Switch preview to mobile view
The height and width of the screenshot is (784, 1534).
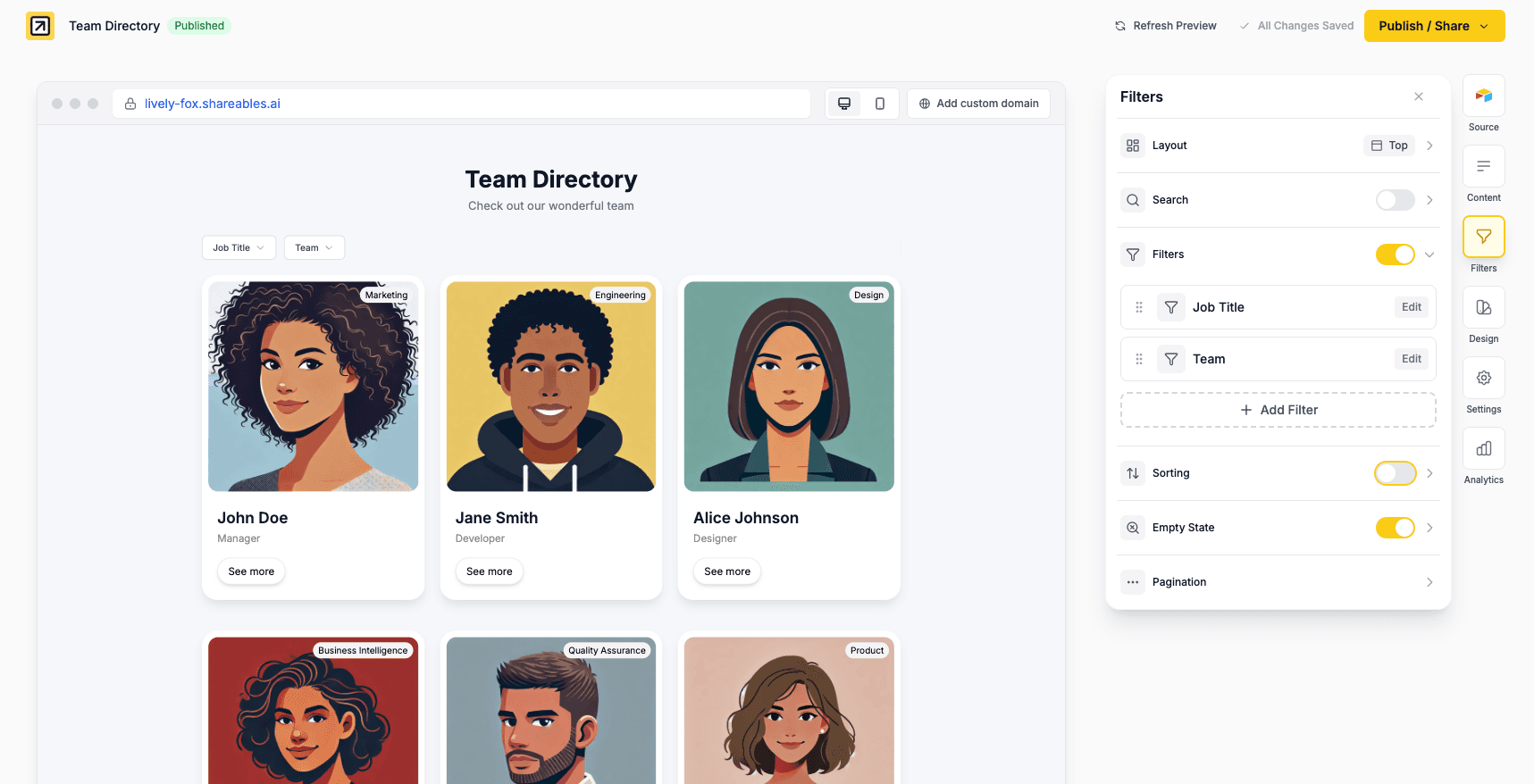880,104
